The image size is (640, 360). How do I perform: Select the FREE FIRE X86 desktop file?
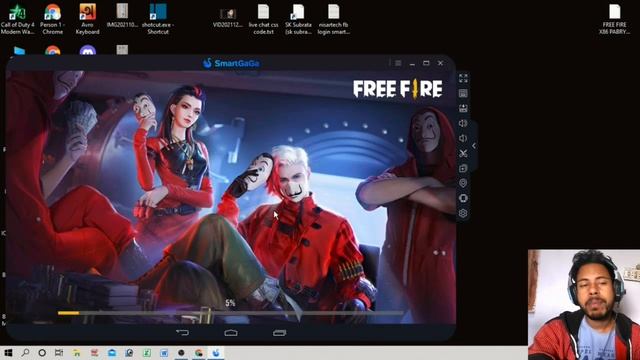(x=614, y=19)
